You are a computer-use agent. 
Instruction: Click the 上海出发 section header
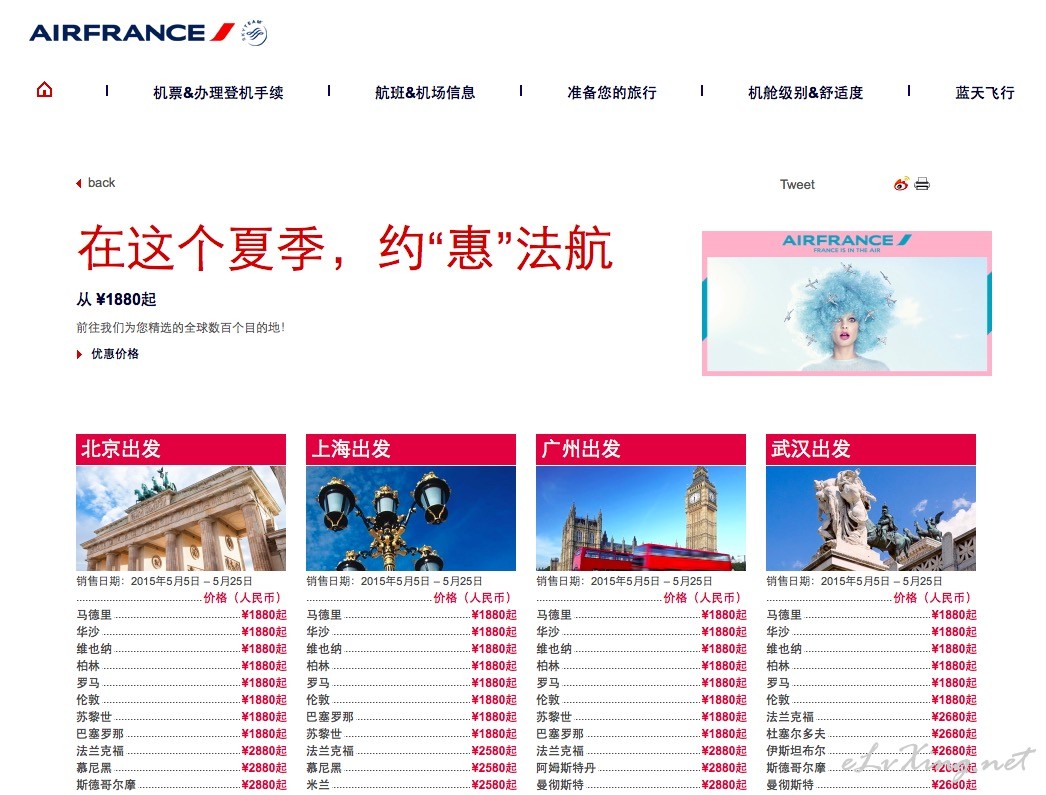pos(411,449)
